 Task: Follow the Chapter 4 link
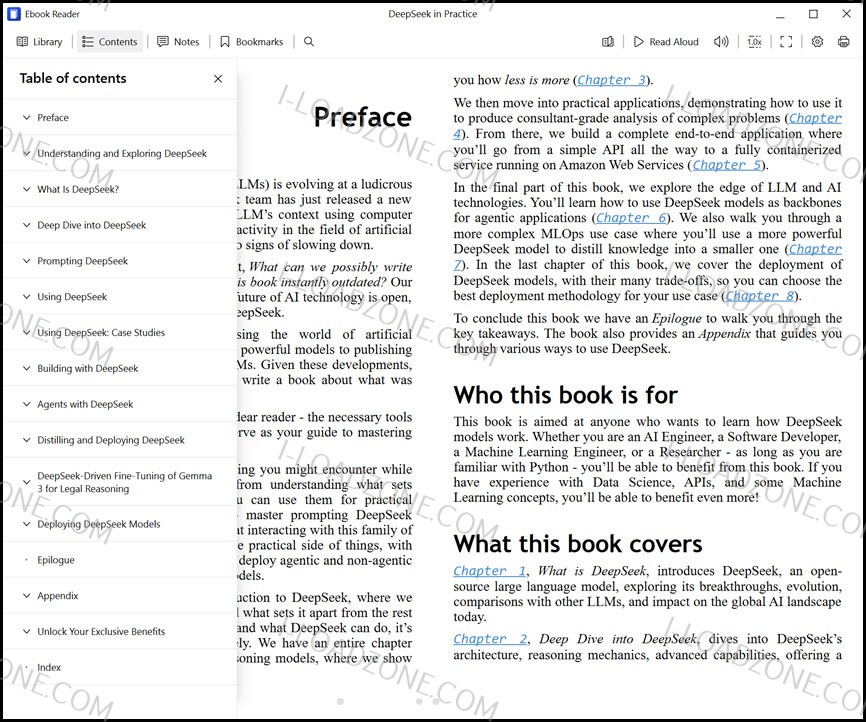coord(815,118)
